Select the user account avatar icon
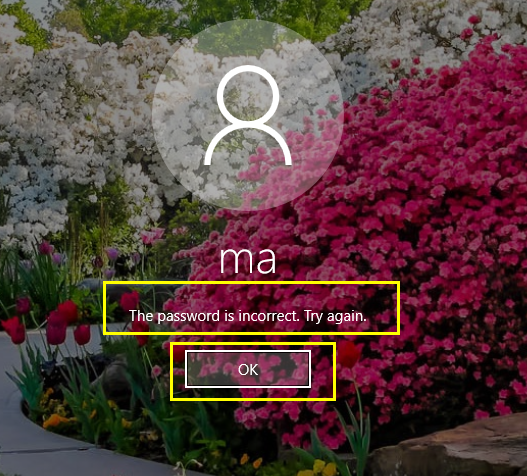The width and height of the screenshot is (527, 476). click(x=248, y=115)
